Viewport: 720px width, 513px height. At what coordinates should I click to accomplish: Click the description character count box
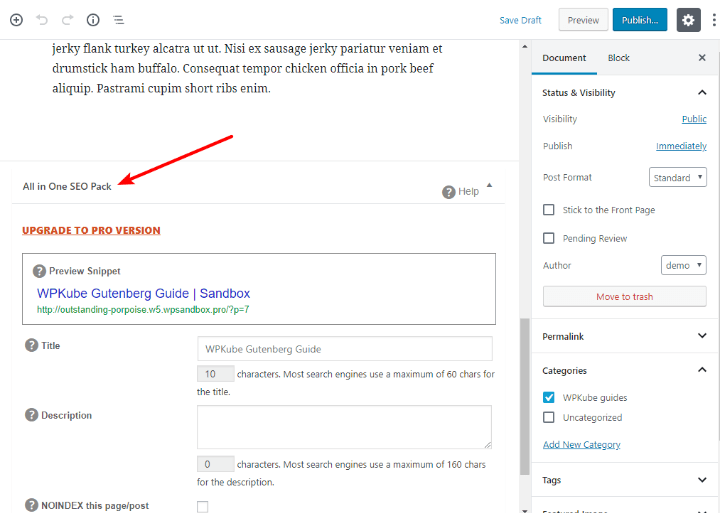(x=216, y=464)
